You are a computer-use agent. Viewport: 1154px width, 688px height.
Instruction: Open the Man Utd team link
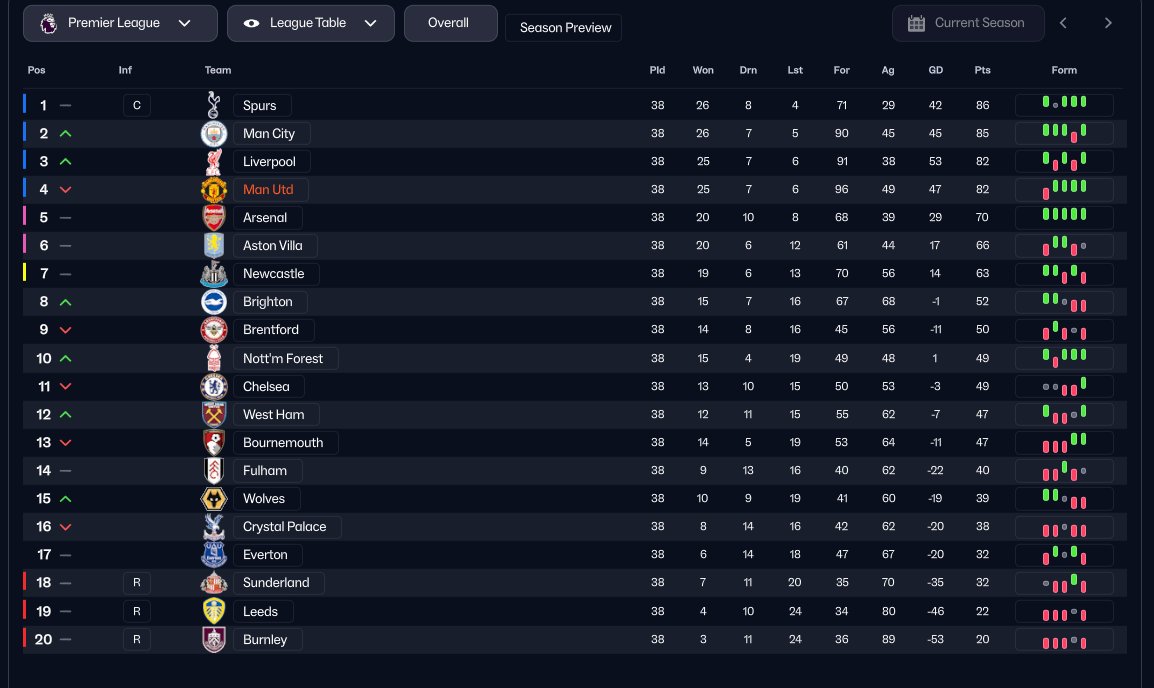click(268, 189)
